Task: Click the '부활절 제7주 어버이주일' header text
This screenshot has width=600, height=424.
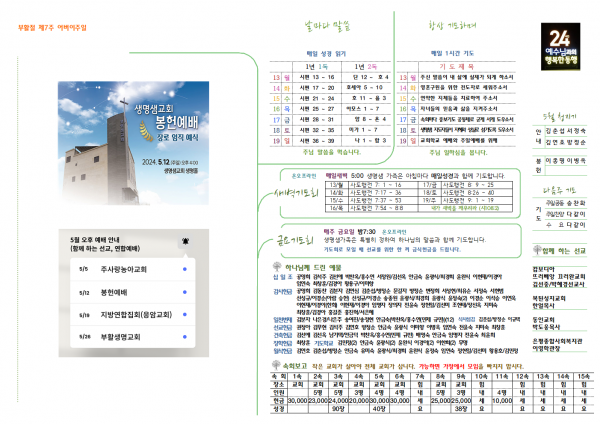Action: (x=52, y=28)
